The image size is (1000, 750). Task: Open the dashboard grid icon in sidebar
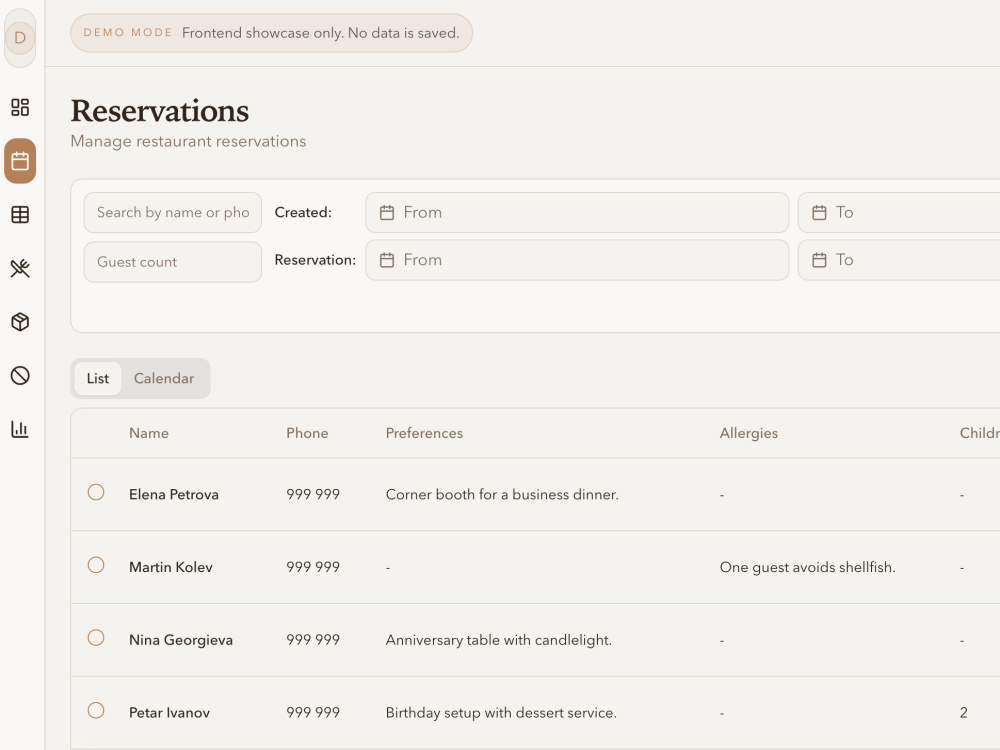click(x=20, y=107)
